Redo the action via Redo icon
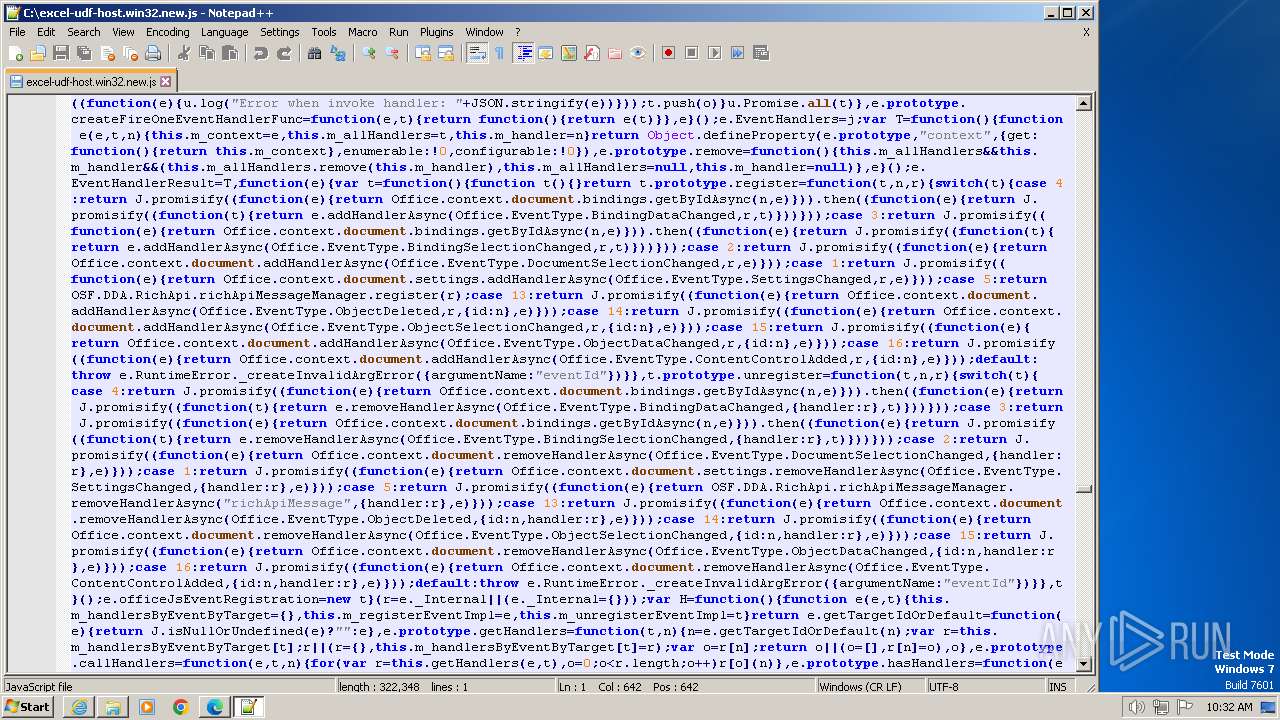 (x=284, y=53)
